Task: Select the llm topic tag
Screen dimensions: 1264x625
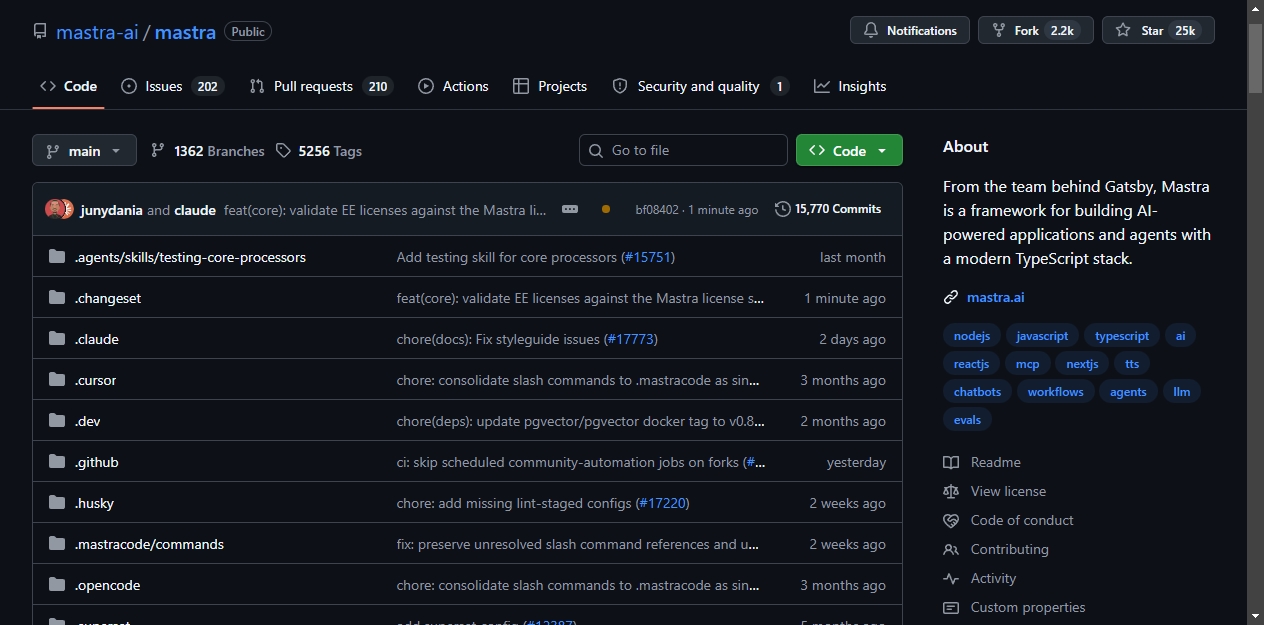Action: coord(1182,392)
